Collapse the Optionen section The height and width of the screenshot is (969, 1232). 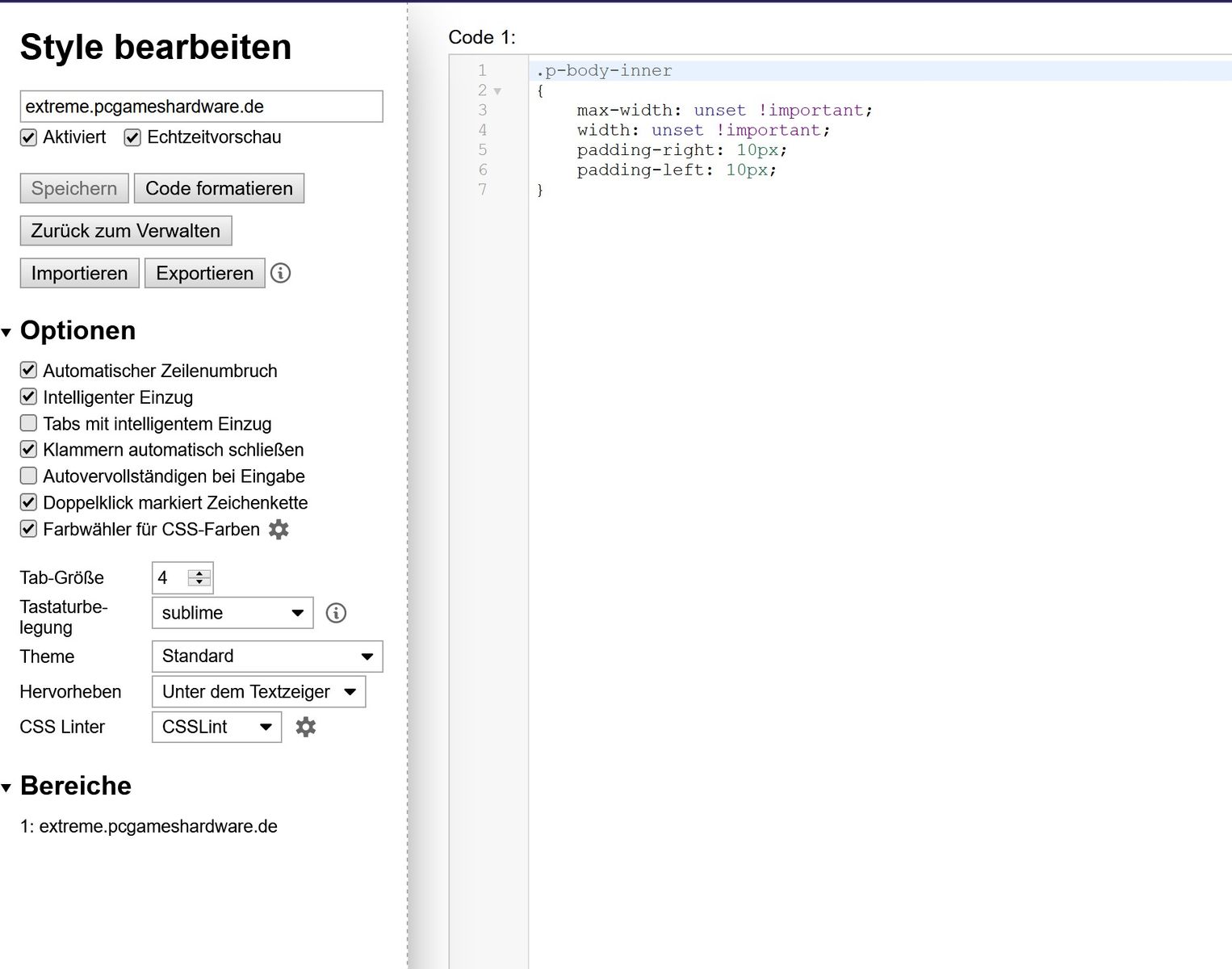pos(7,332)
